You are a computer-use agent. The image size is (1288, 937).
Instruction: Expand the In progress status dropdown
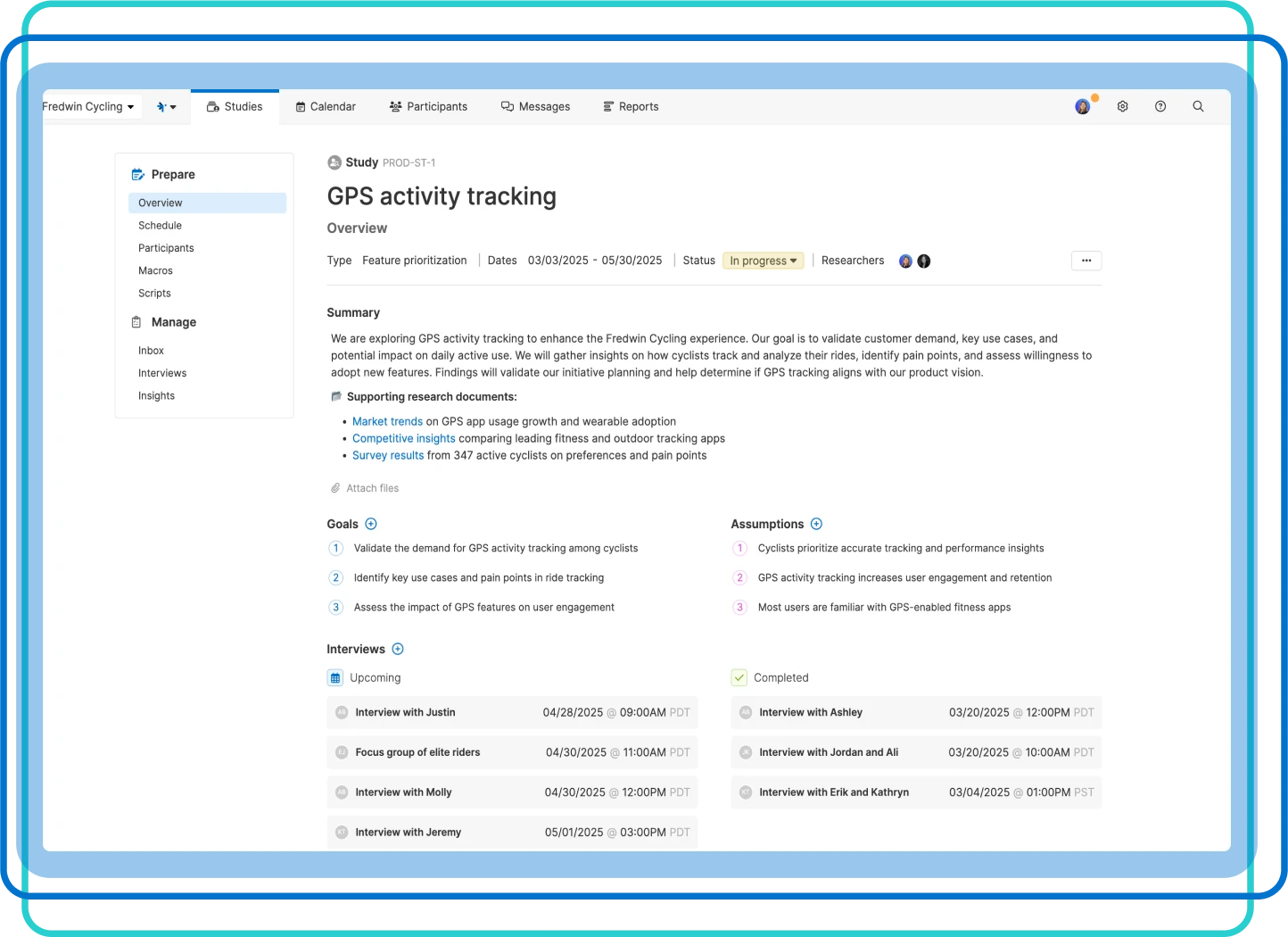(x=763, y=261)
